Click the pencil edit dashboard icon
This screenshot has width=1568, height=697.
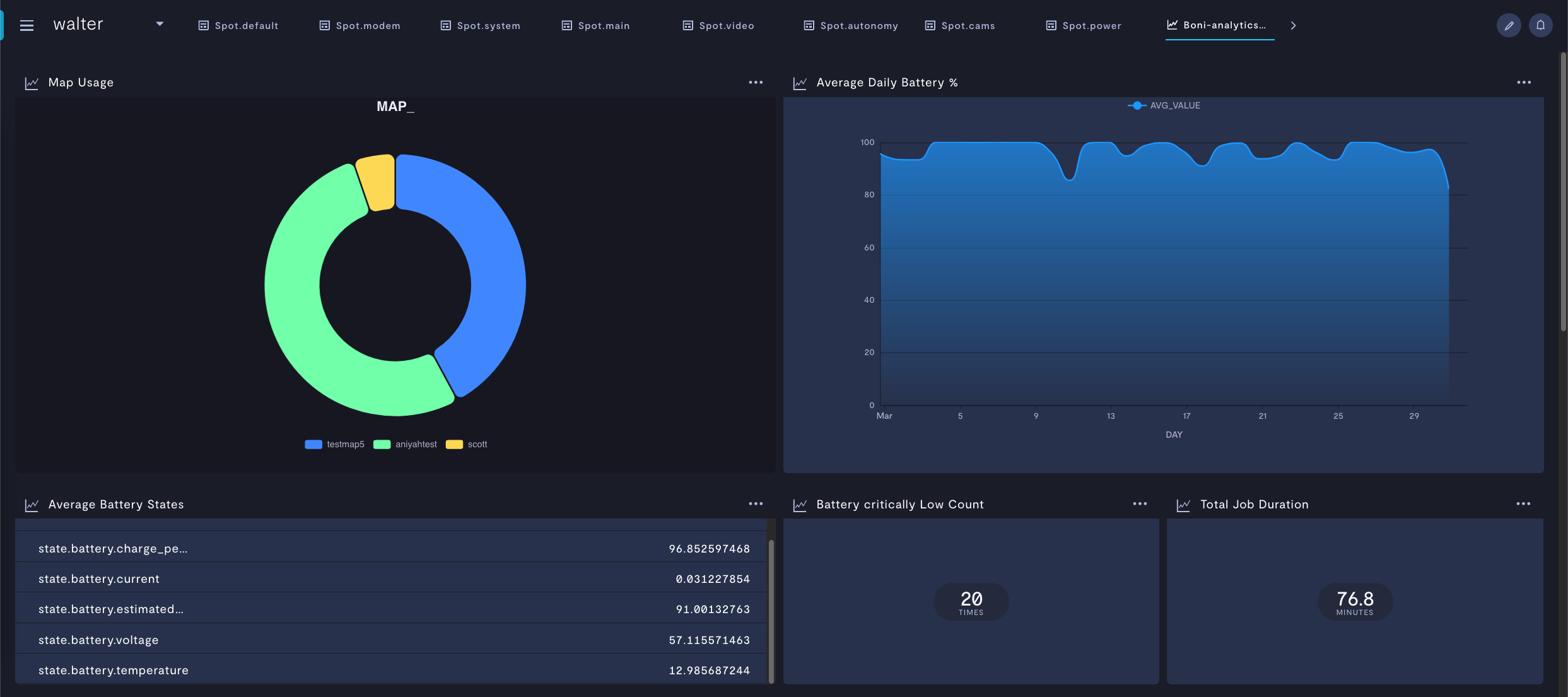point(1508,25)
